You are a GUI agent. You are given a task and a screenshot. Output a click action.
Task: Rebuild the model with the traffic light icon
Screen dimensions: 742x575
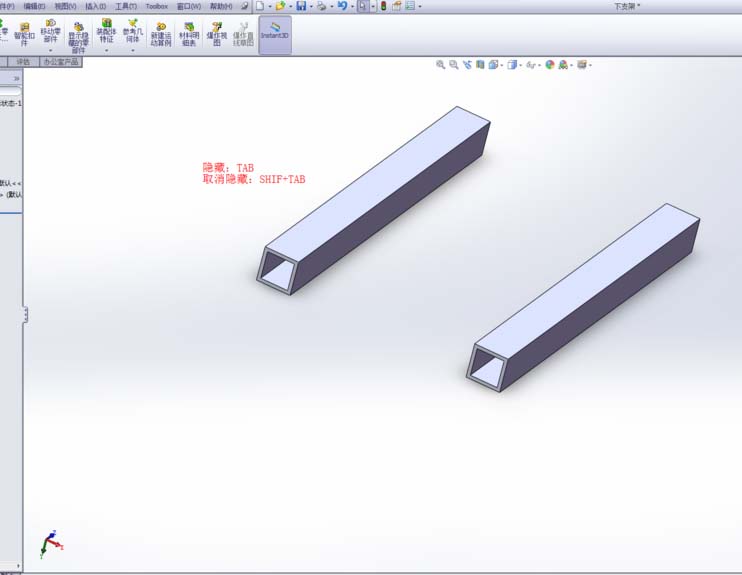click(x=383, y=6)
